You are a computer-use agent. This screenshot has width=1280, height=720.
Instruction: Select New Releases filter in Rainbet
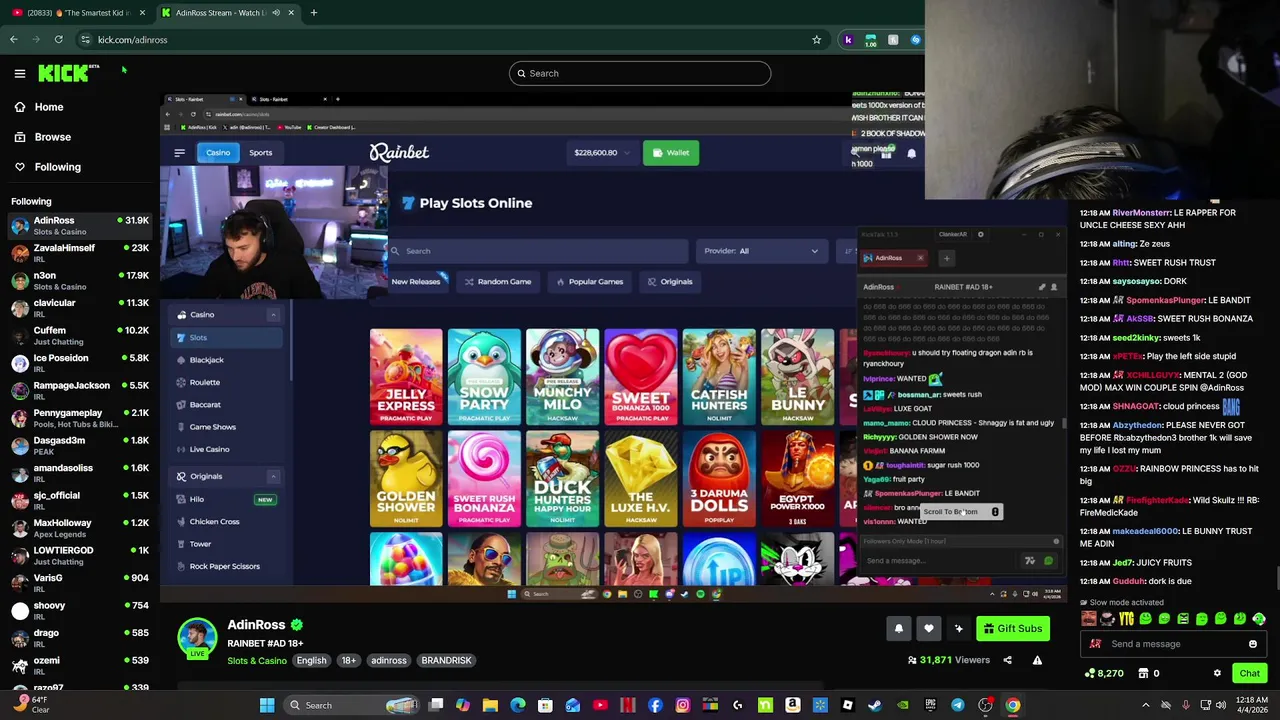coord(416,282)
